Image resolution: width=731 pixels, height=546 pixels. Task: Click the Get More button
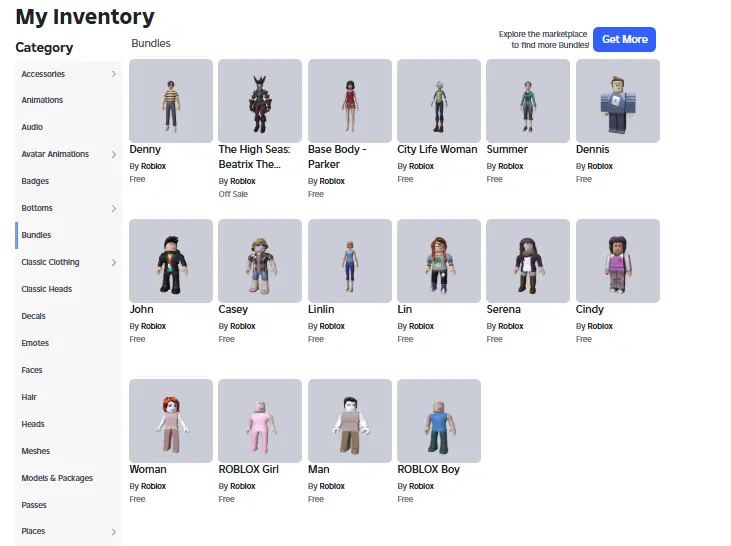pos(624,40)
